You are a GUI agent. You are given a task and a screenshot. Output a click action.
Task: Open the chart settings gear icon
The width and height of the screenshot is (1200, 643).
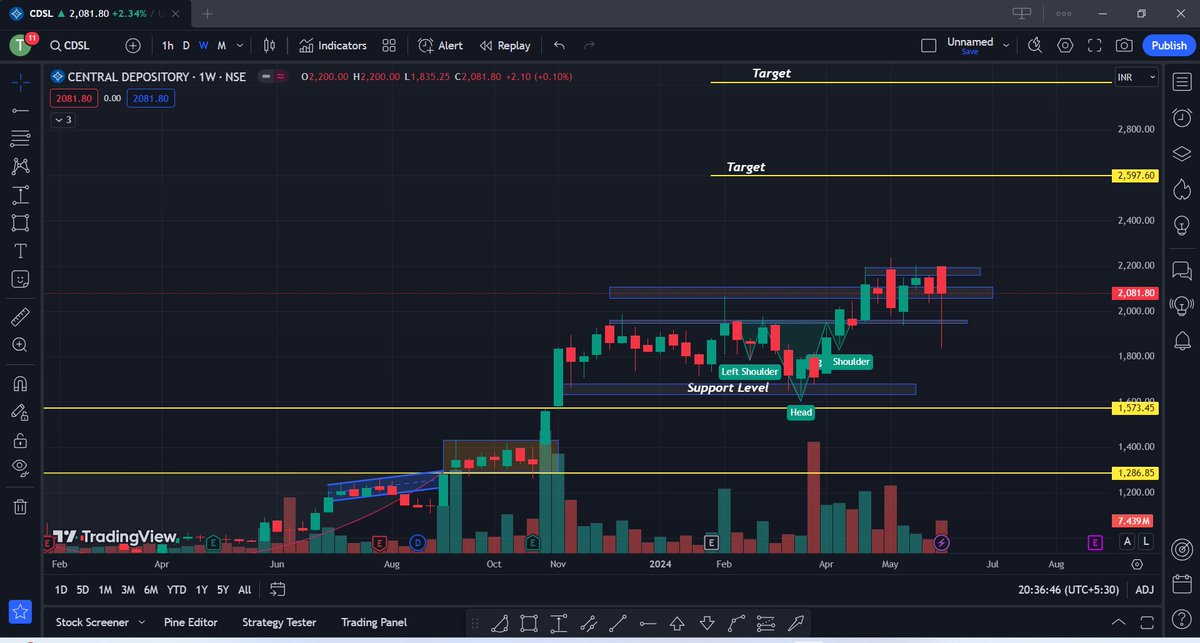(x=1065, y=45)
